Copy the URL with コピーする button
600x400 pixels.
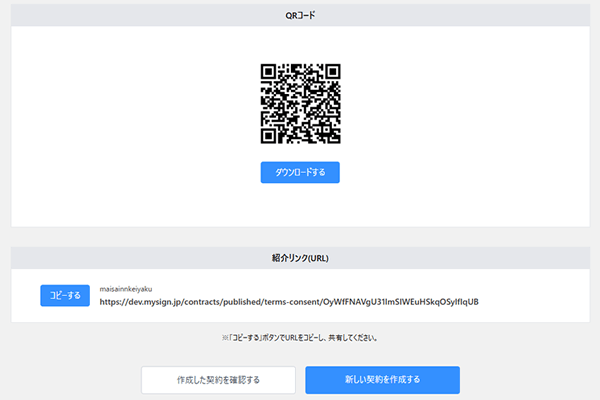coord(65,296)
